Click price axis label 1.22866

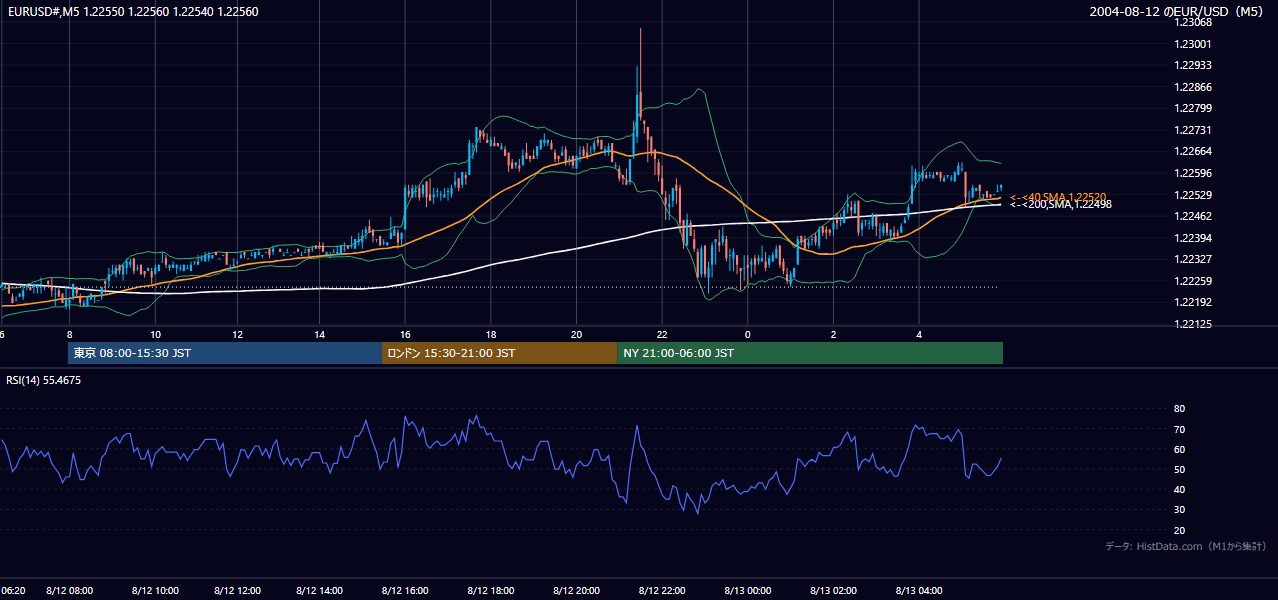pyautogui.click(x=1192, y=87)
